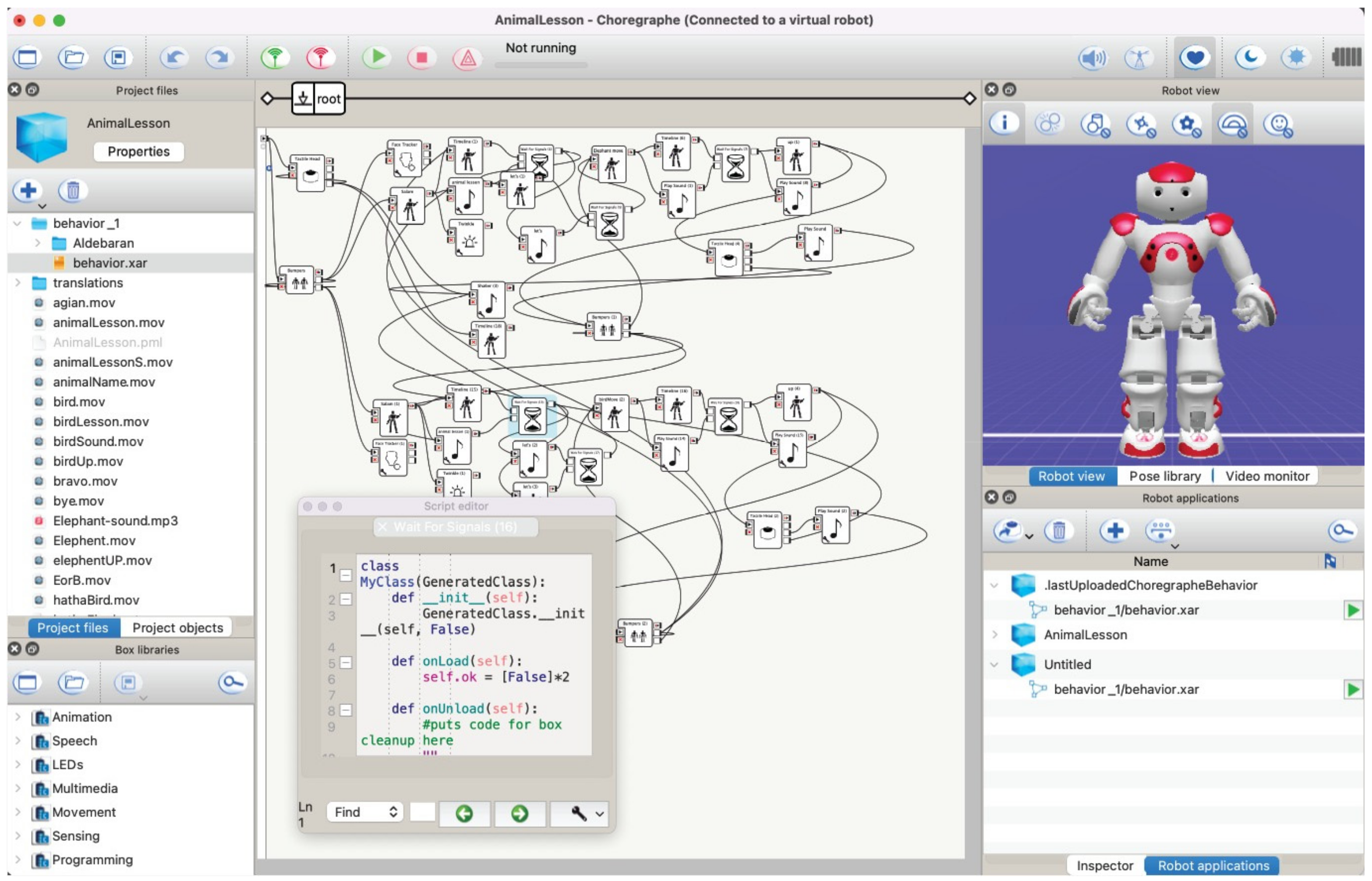Toggle the Autonomous Life heart icon
Screen dimensions: 1372x881
pos(1195,57)
